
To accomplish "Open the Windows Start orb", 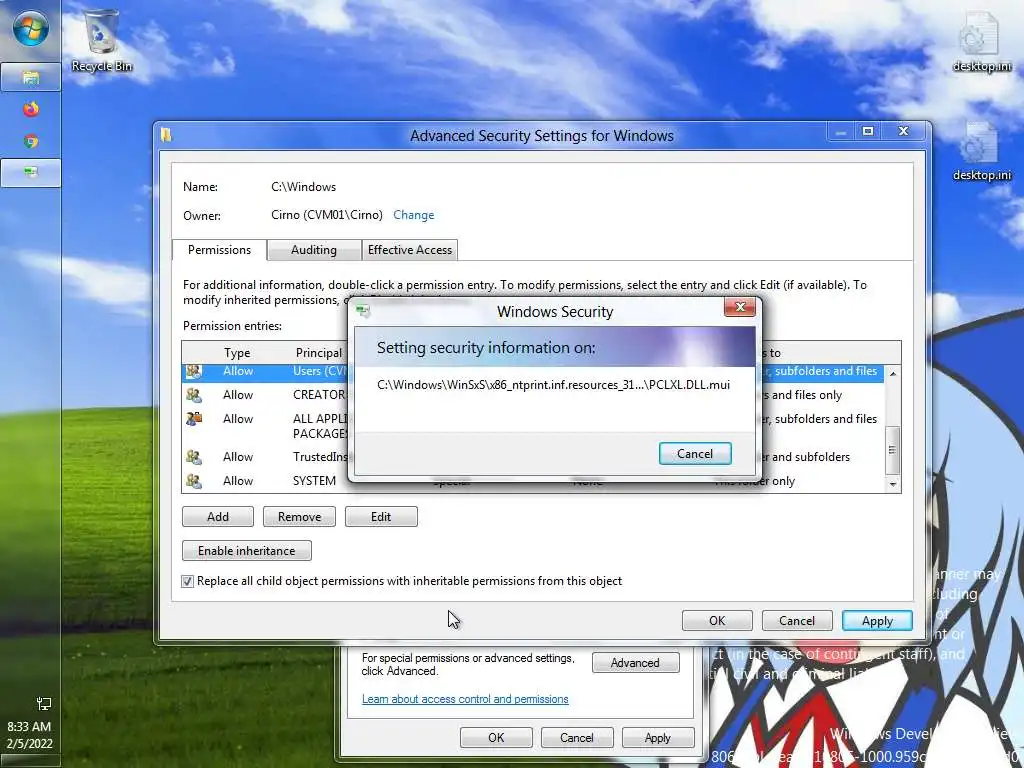I will tap(30, 29).
